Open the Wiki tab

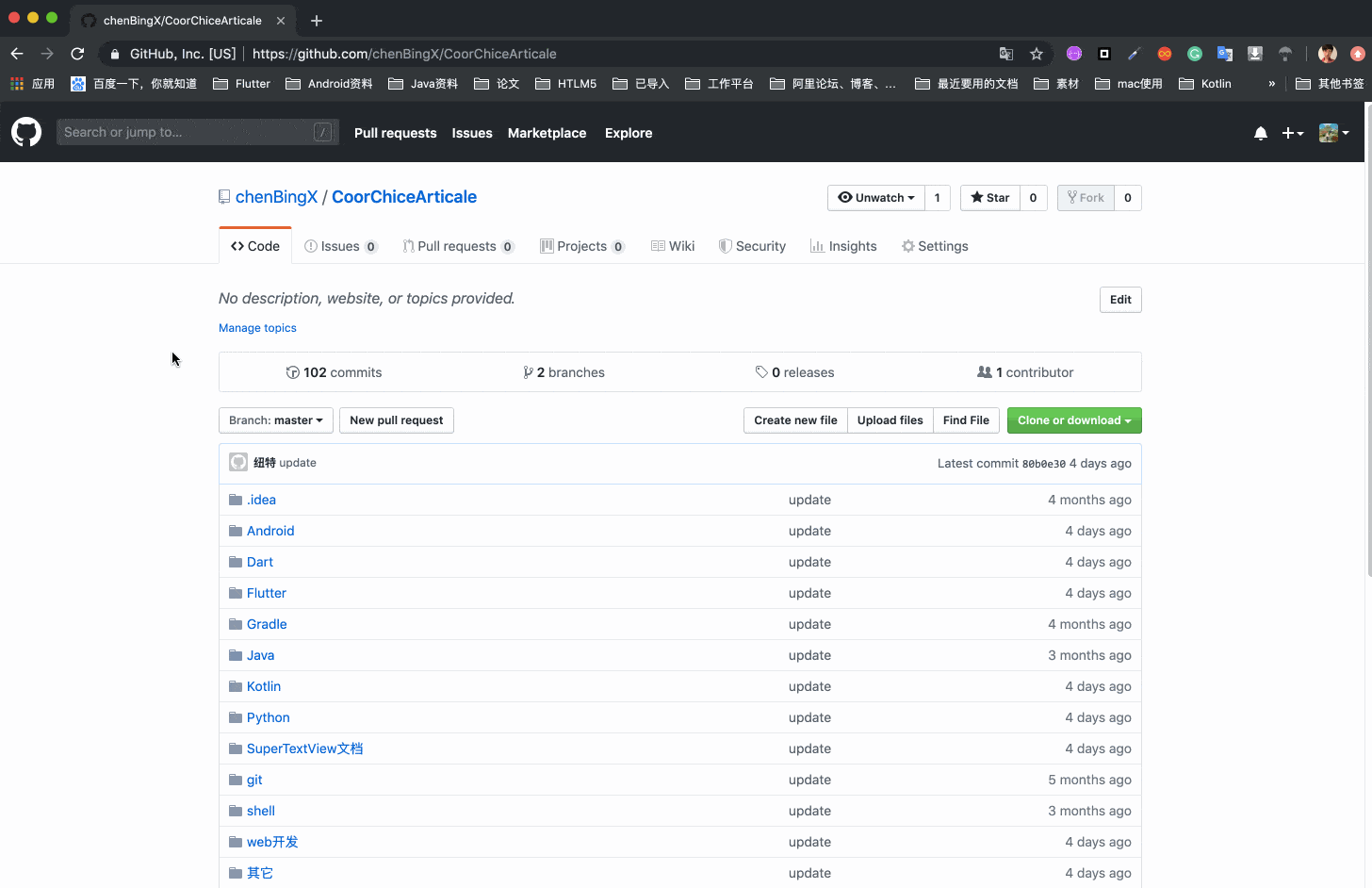[673, 246]
